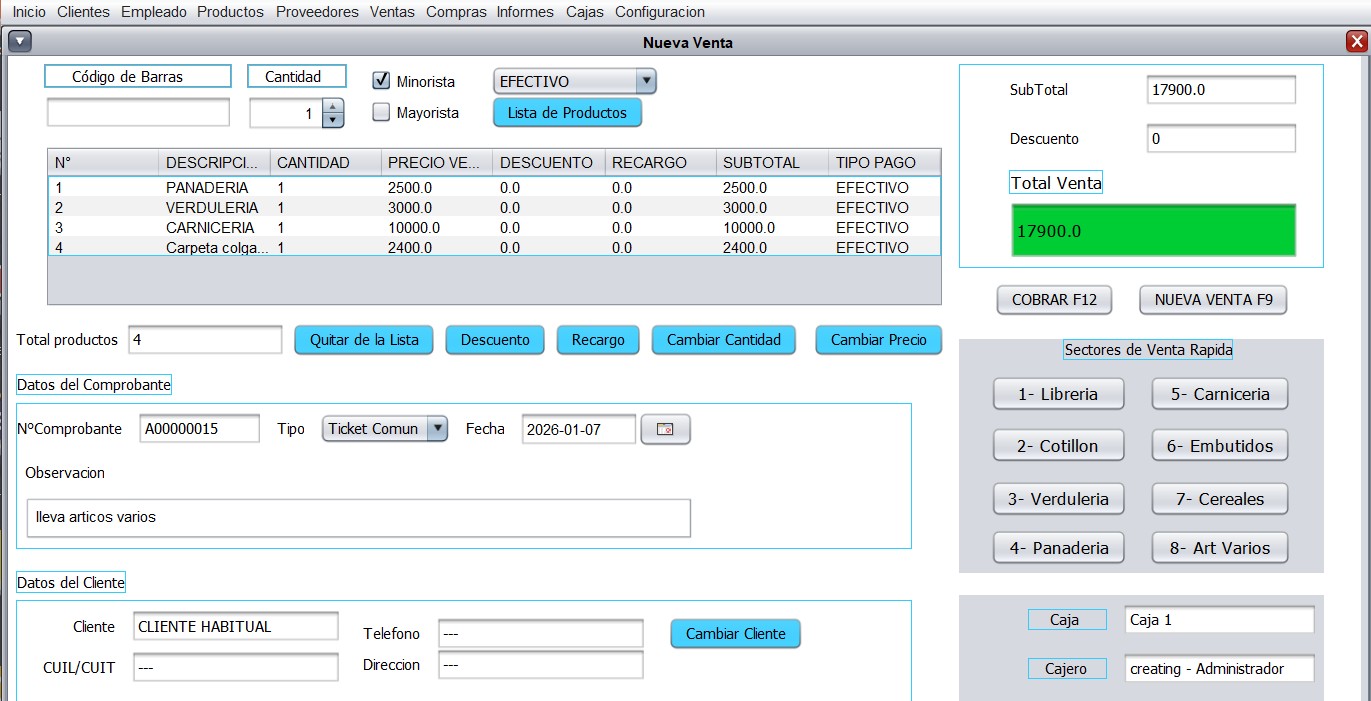Click Quitar de la Lista button

pos(364,340)
